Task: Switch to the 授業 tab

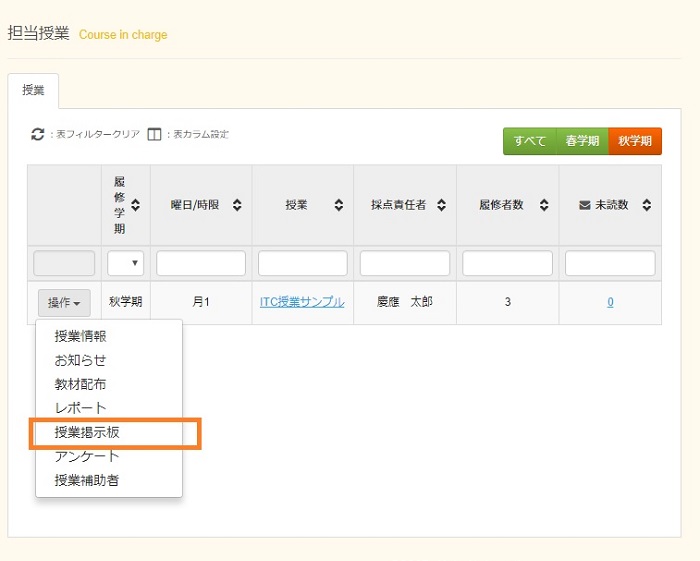Action: coord(33,90)
